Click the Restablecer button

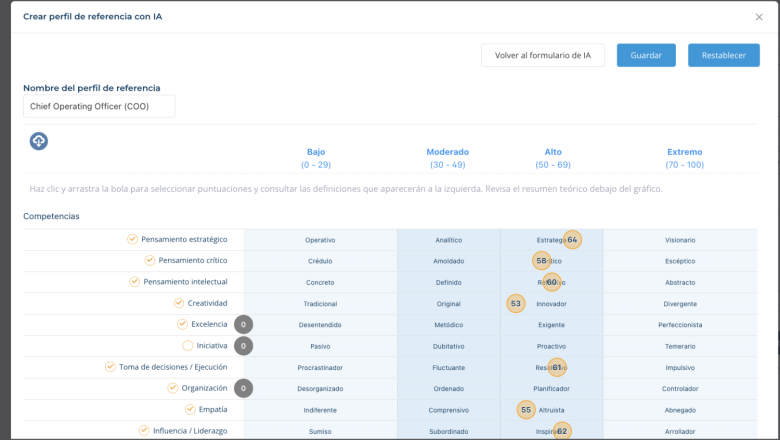pyautogui.click(x=723, y=55)
